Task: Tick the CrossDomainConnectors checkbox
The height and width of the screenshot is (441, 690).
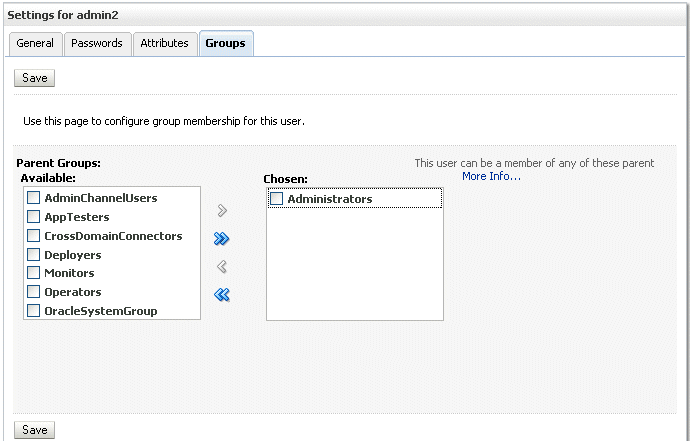Action: point(33,235)
